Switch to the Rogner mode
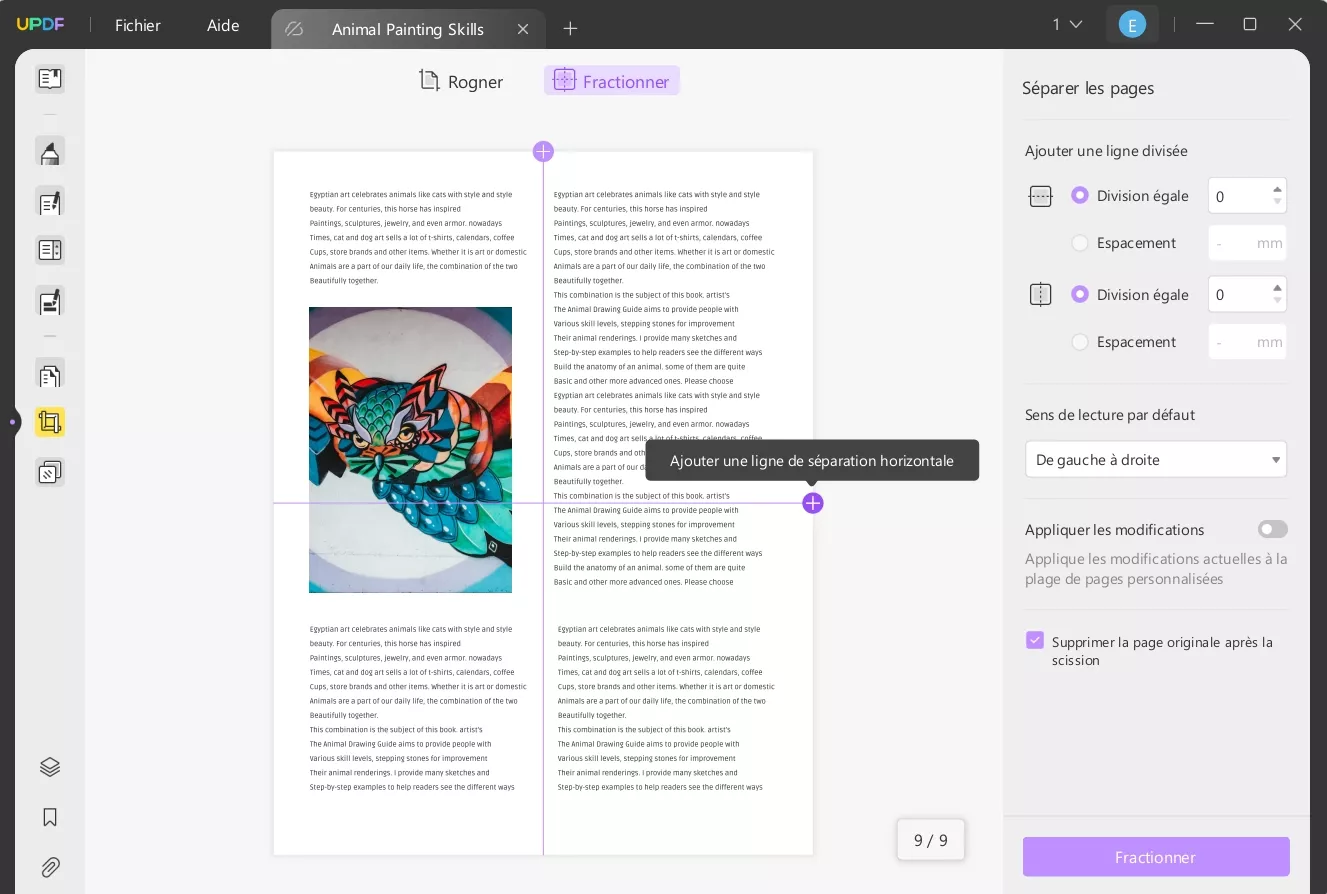This screenshot has width=1327, height=894. point(461,81)
